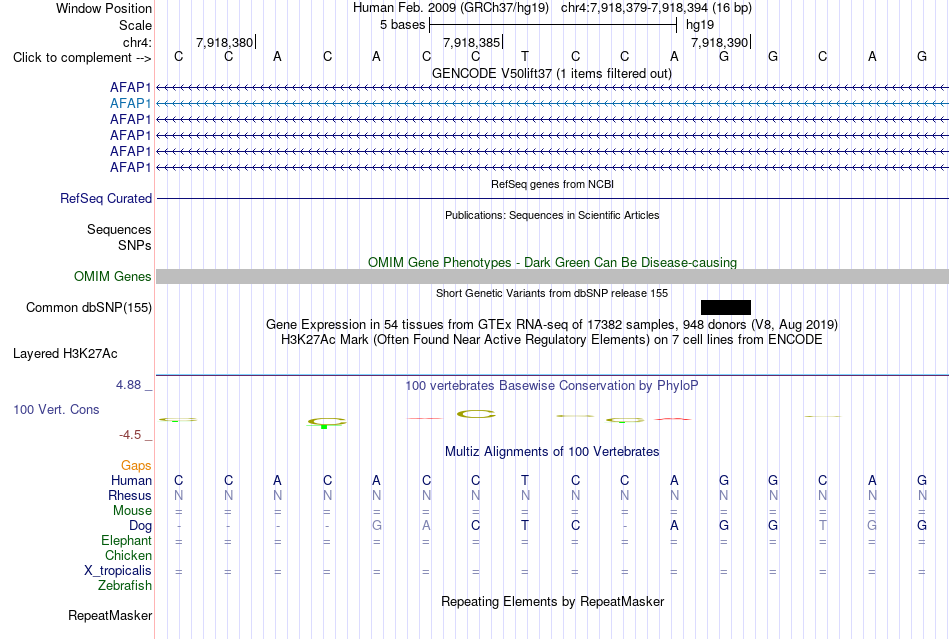
Task: Click the Common dbSNP(155) label
Action: point(89,308)
